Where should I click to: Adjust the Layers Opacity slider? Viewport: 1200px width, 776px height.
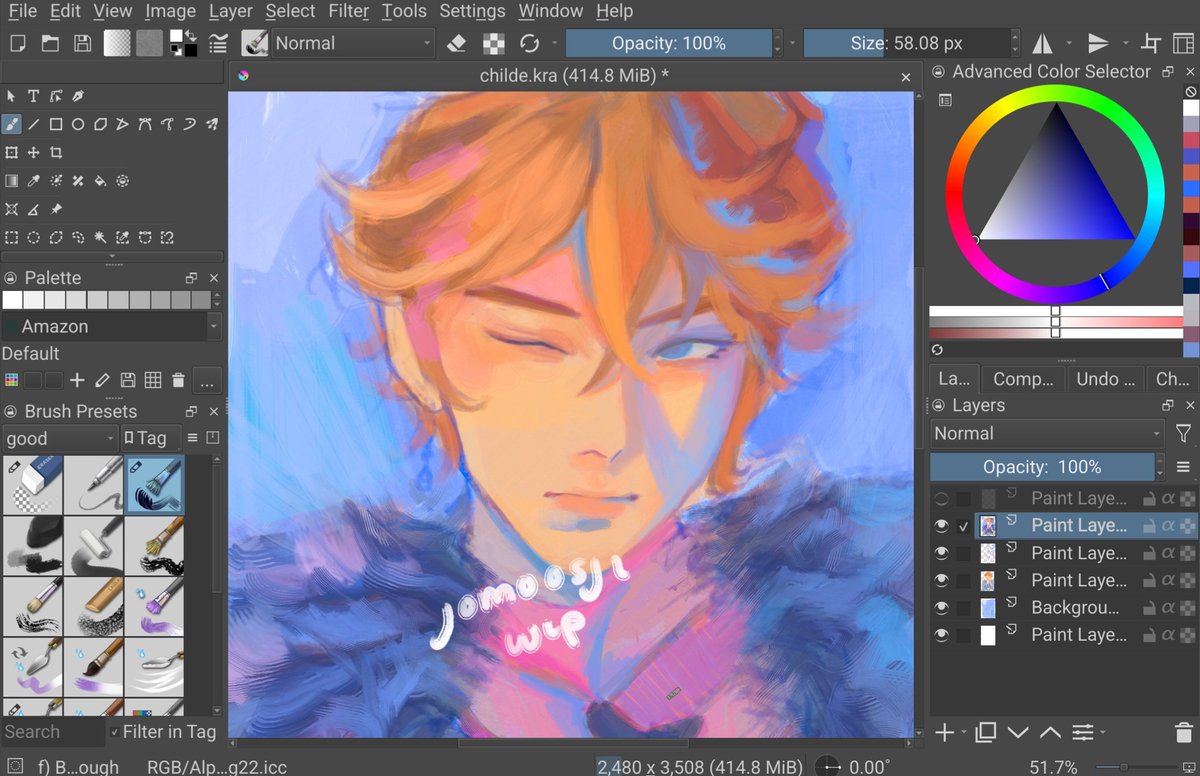point(1041,467)
